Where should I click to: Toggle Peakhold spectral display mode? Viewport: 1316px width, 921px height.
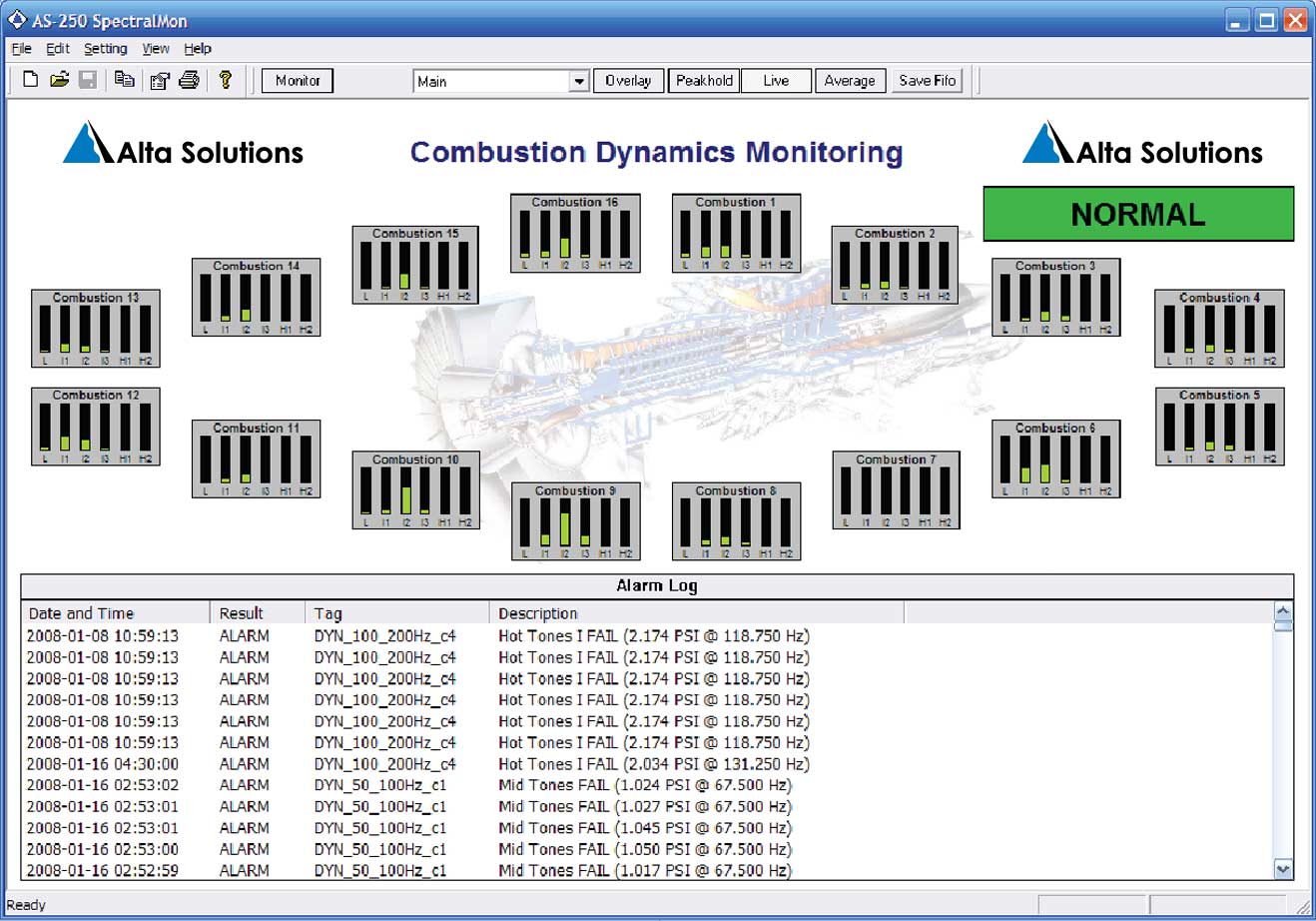click(703, 80)
